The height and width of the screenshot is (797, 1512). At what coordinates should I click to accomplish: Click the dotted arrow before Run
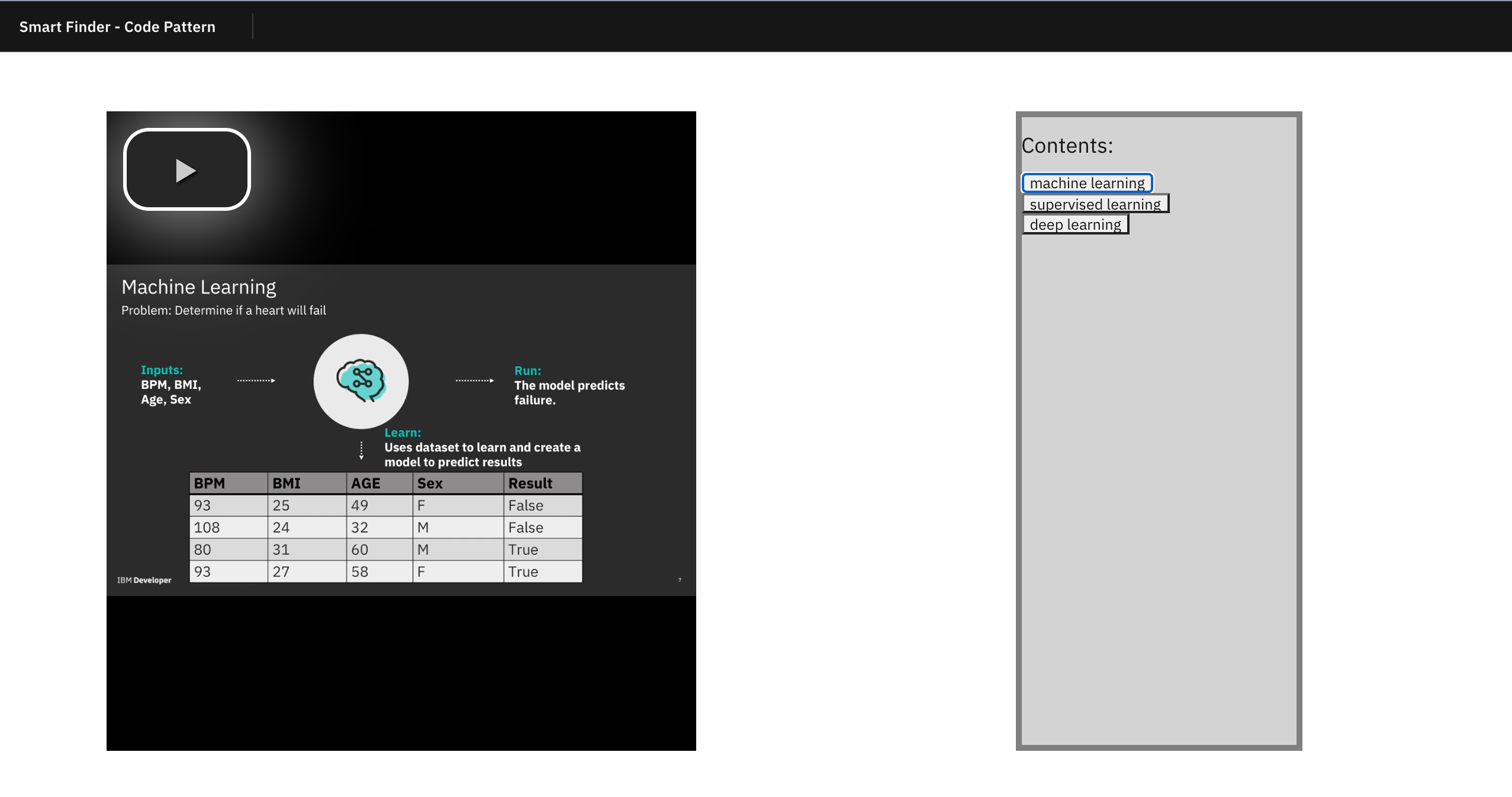point(474,380)
